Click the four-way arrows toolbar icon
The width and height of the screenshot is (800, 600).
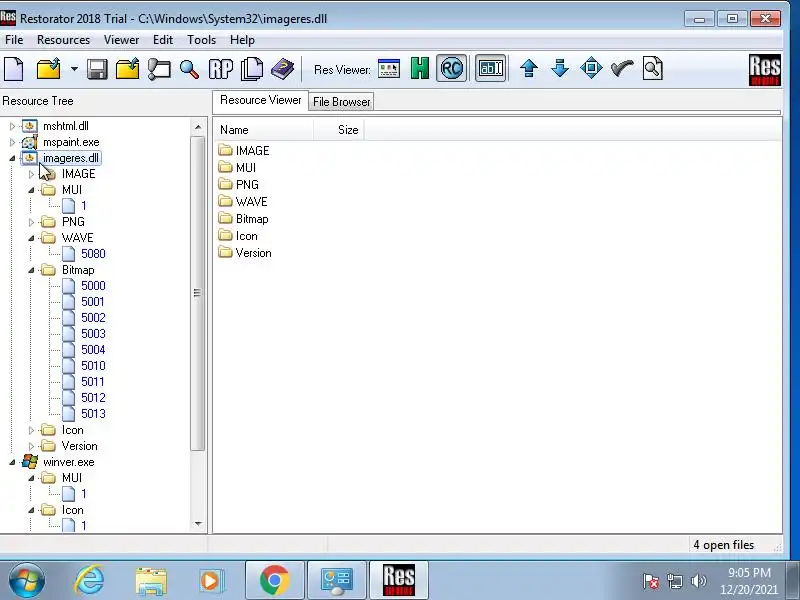point(591,68)
